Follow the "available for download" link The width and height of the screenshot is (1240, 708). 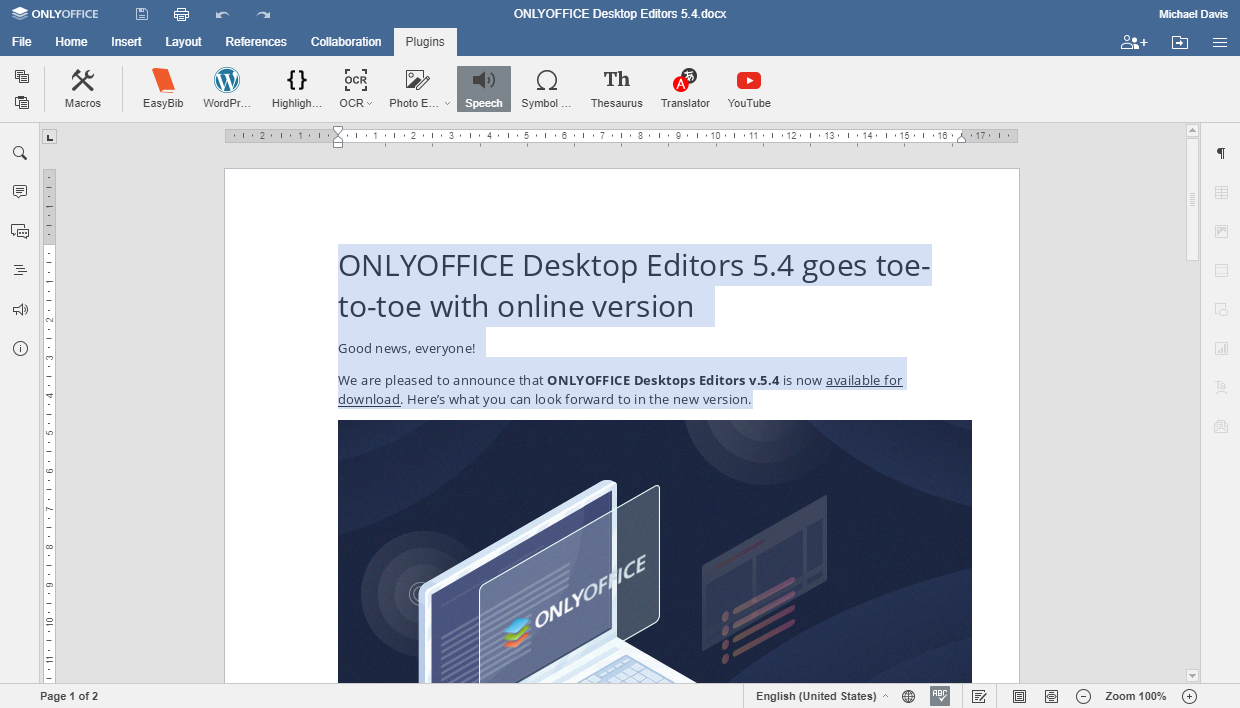click(866, 381)
